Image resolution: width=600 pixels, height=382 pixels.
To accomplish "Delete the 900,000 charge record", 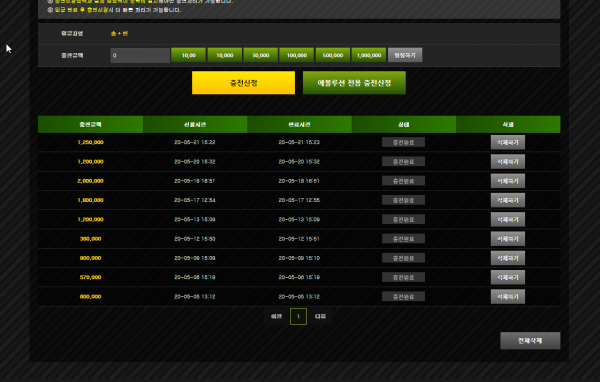I will click(508, 258).
